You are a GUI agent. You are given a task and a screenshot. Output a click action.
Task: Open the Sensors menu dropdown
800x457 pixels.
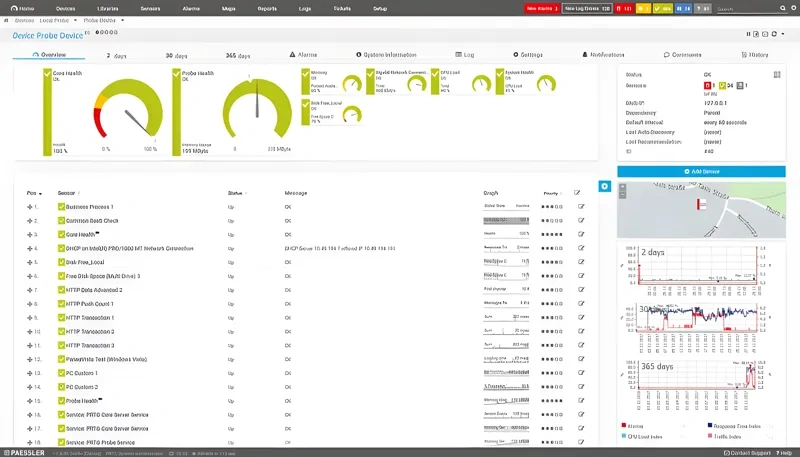pyautogui.click(x=150, y=8)
